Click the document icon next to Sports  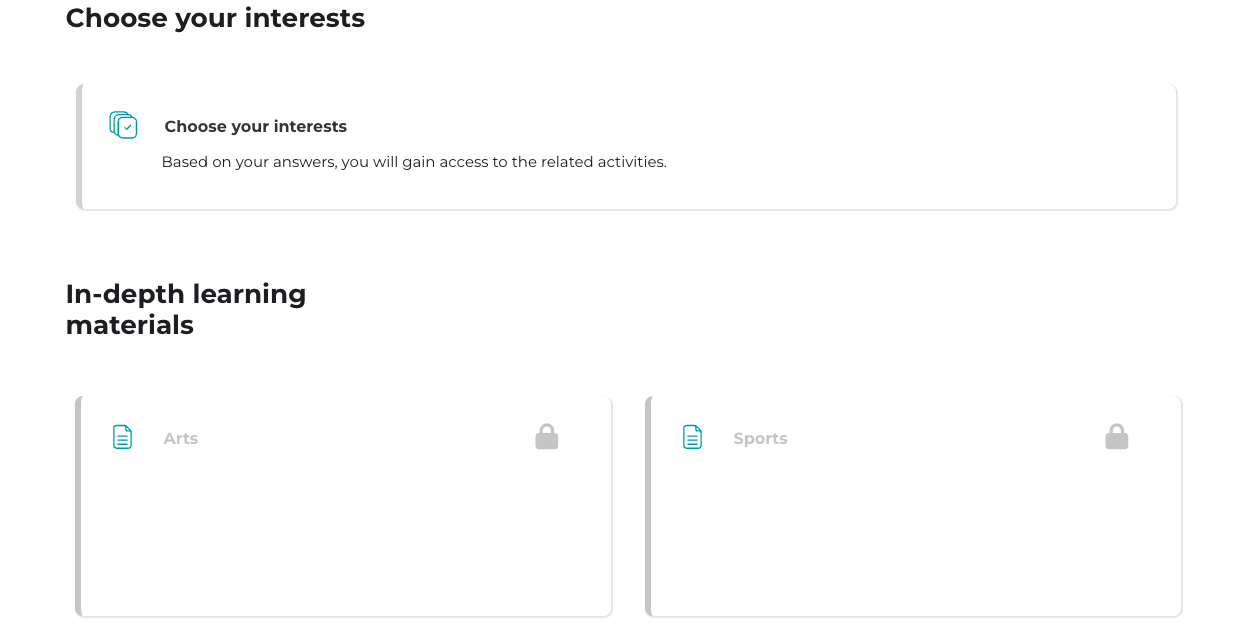click(692, 437)
